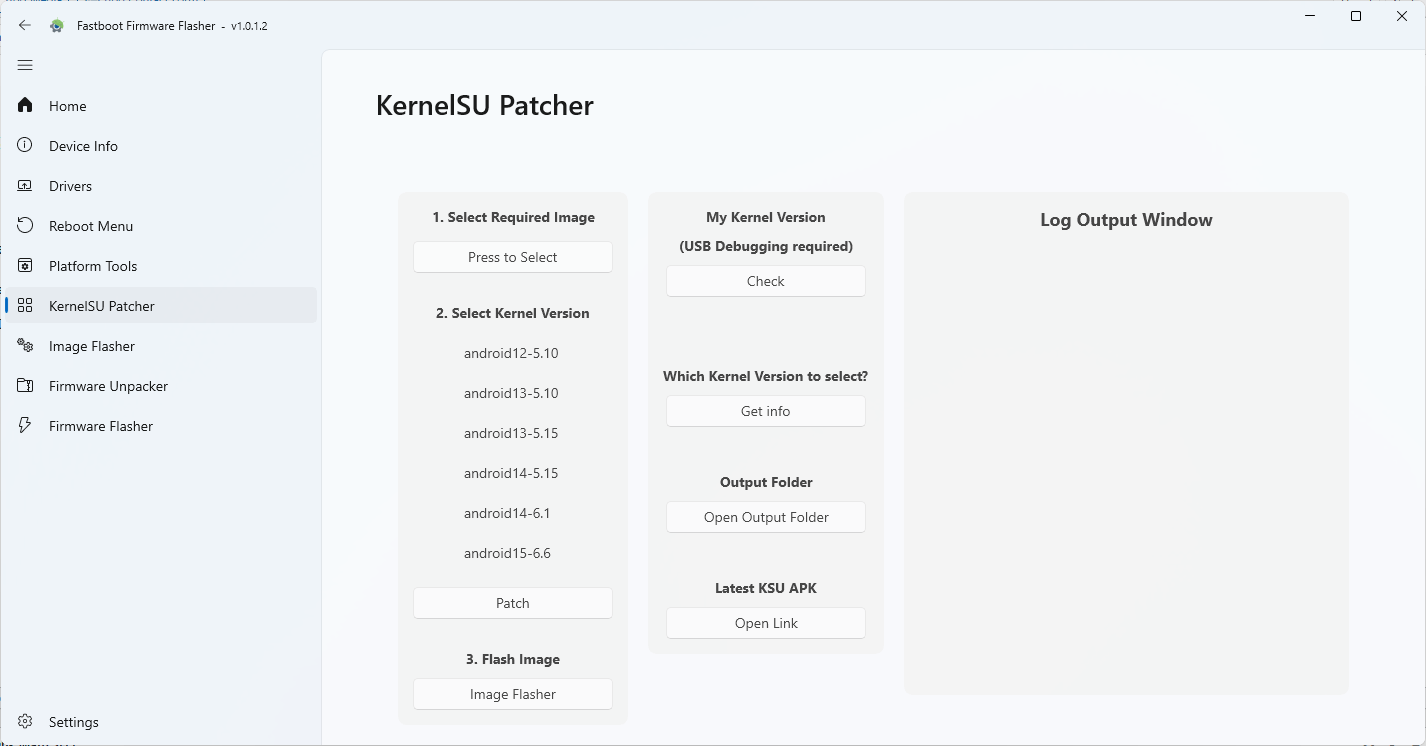The width and height of the screenshot is (1426, 746).
Task: Click the Firmware Unpacker folder icon
Action: 26,386
